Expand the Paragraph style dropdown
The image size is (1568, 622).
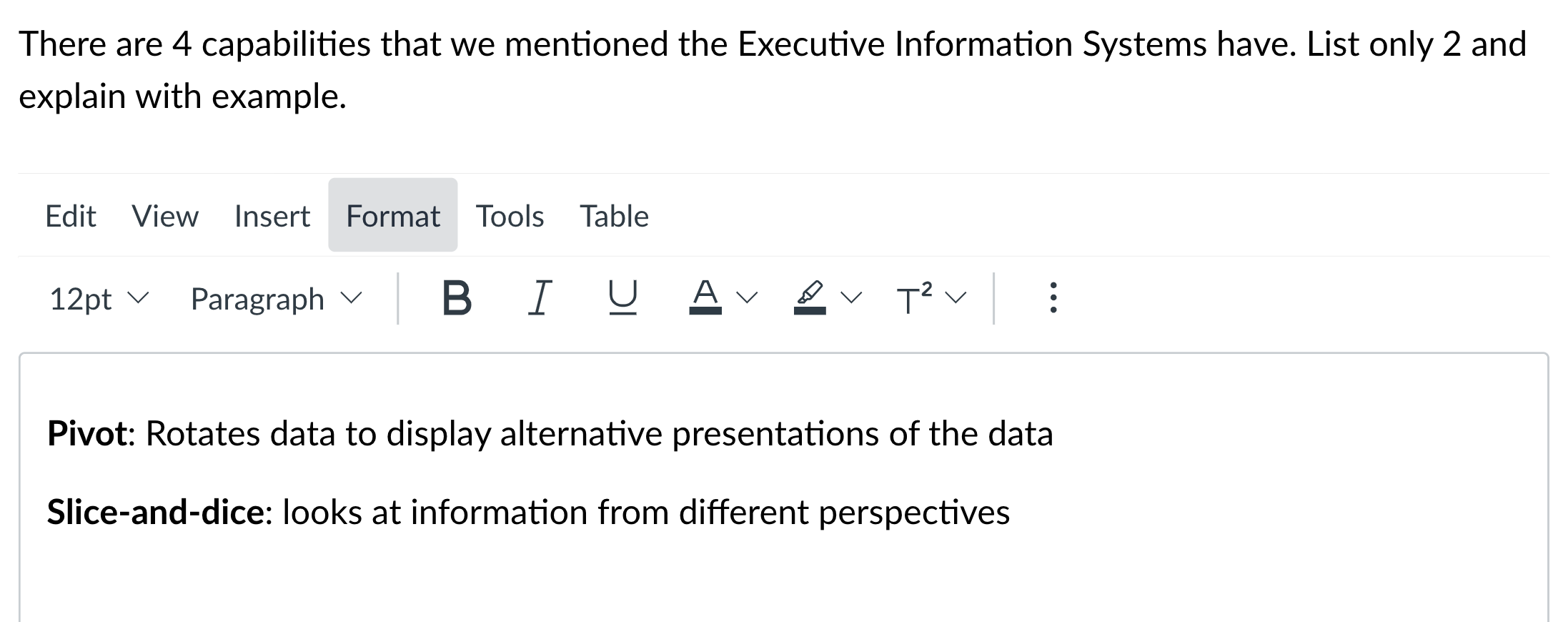pos(274,298)
